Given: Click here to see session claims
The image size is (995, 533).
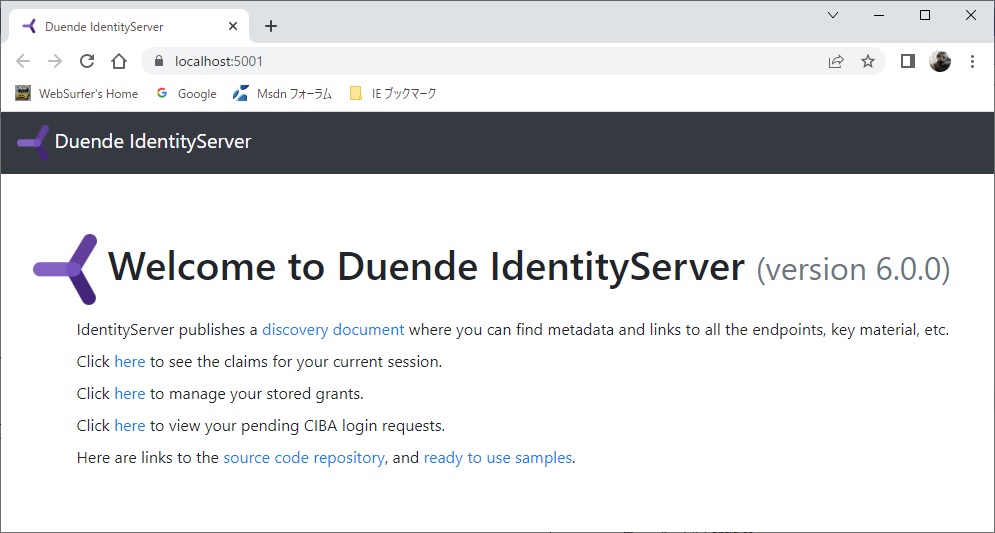Looking at the screenshot, I should (130, 362).
